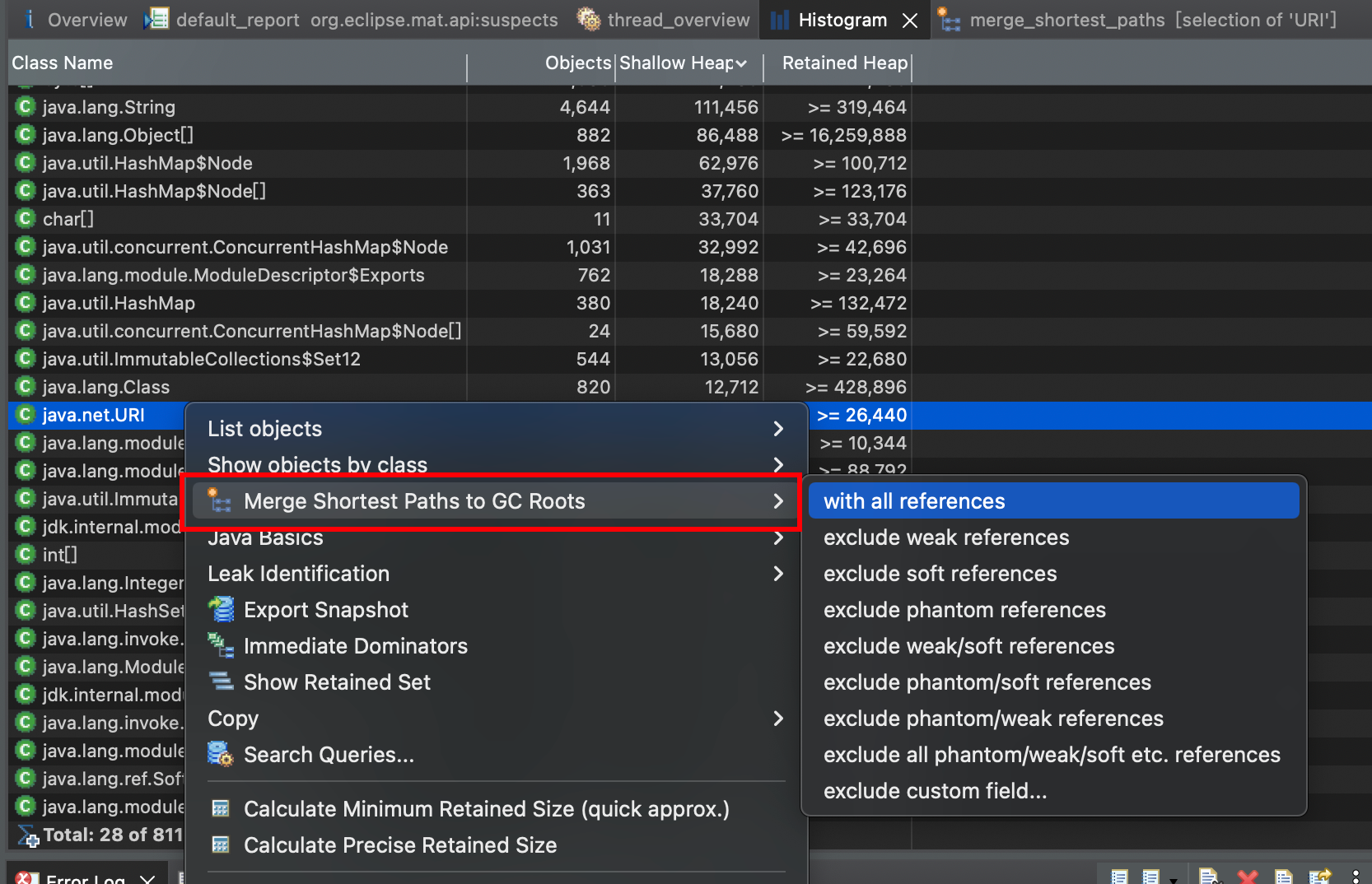Choose Calculate Minimum Retained Size (quick approx.)

[x=496, y=809]
